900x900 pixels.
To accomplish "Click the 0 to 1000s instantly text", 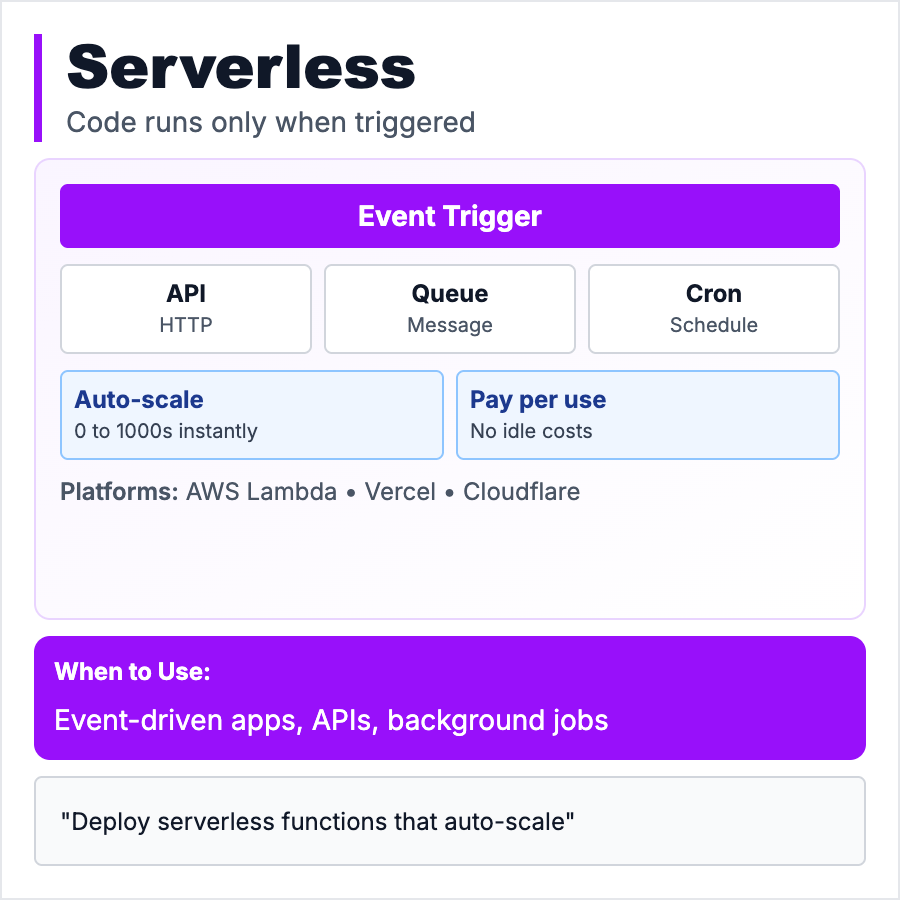I will tap(166, 432).
